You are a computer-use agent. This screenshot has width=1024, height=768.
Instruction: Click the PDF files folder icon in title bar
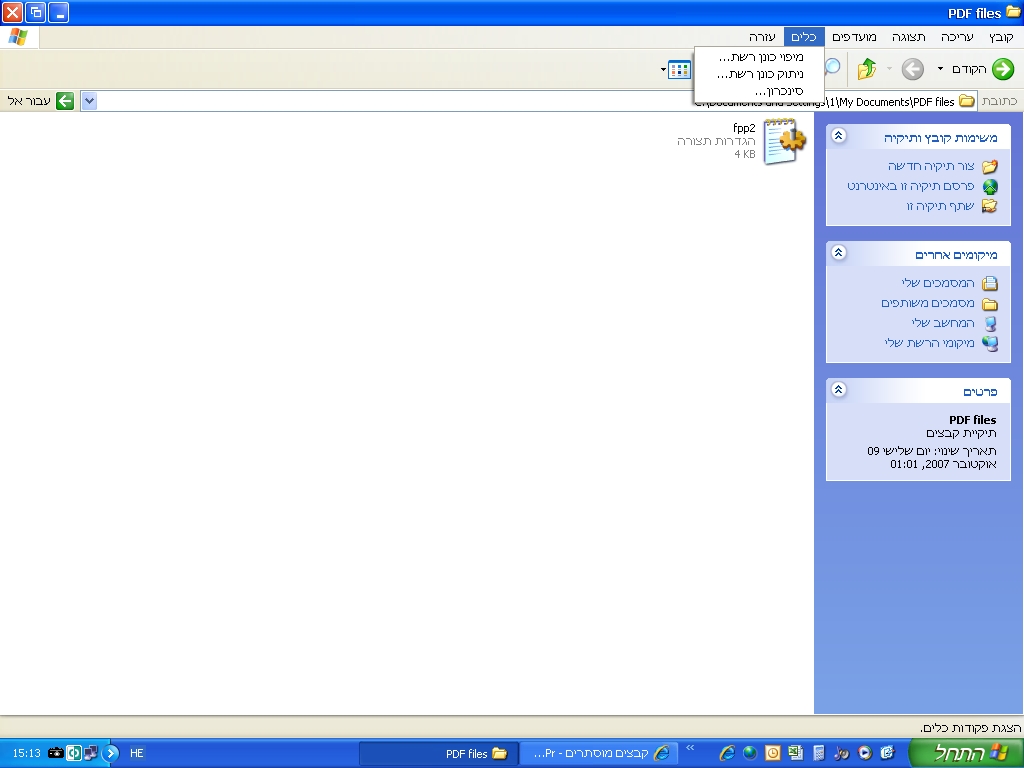(1014, 12)
